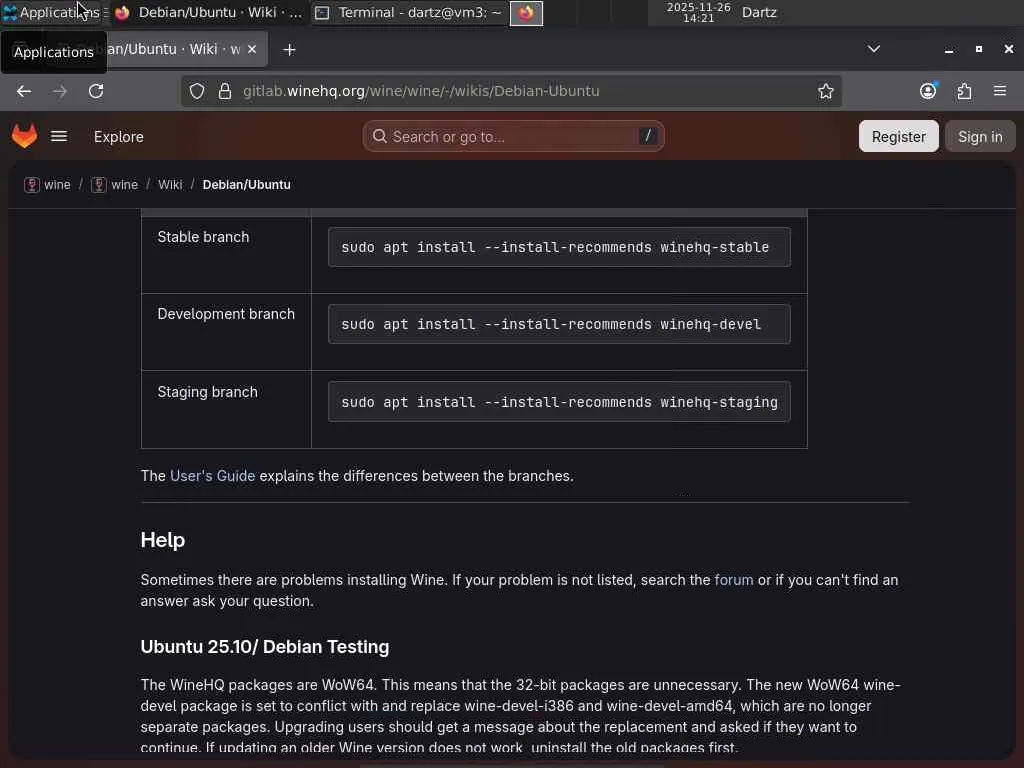Click the winehq-stable install command
1024x768 pixels.
coord(559,248)
